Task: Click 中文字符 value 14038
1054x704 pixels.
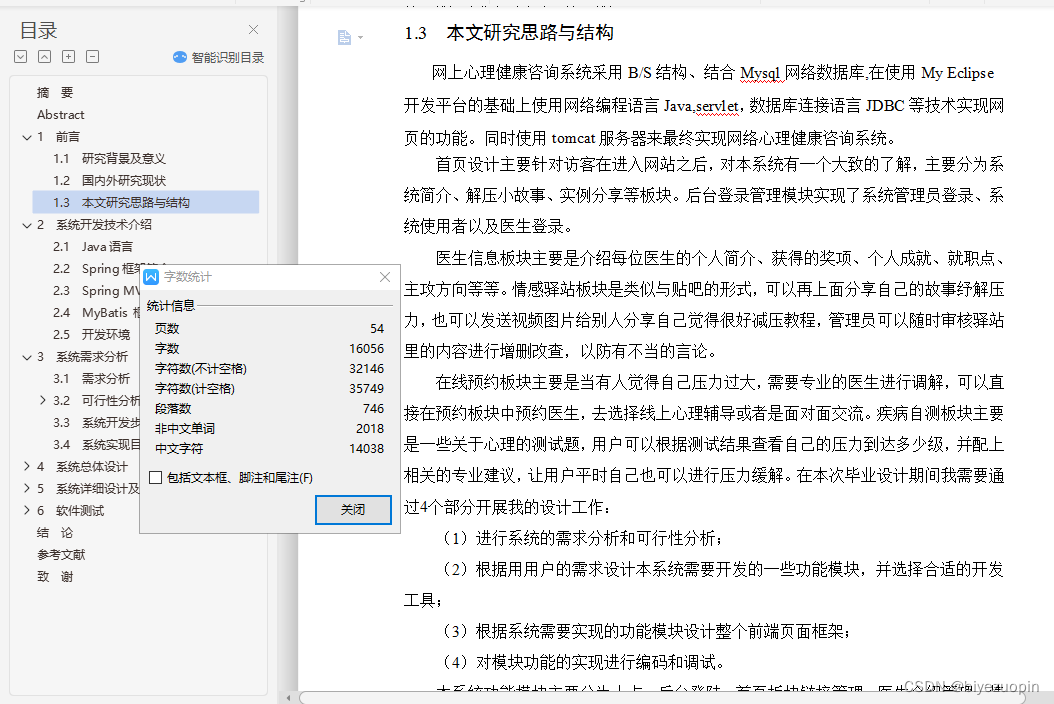Action: [x=366, y=448]
